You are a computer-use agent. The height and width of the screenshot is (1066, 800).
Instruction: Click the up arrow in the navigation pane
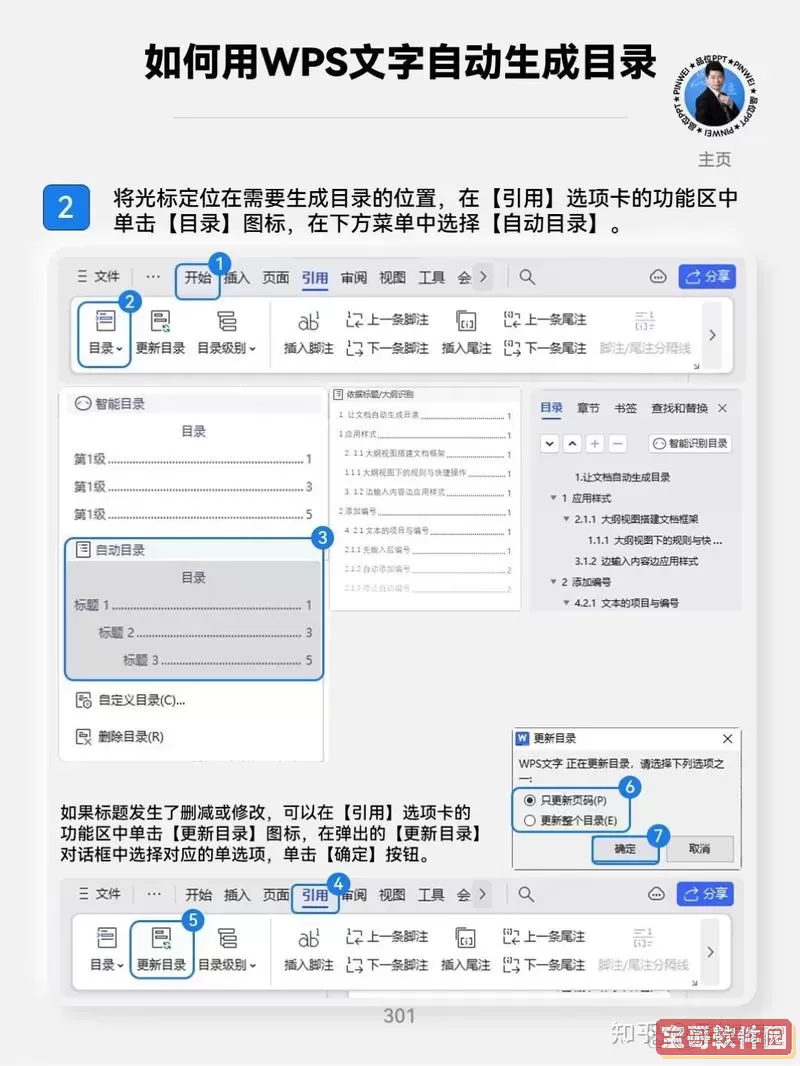(x=572, y=444)
